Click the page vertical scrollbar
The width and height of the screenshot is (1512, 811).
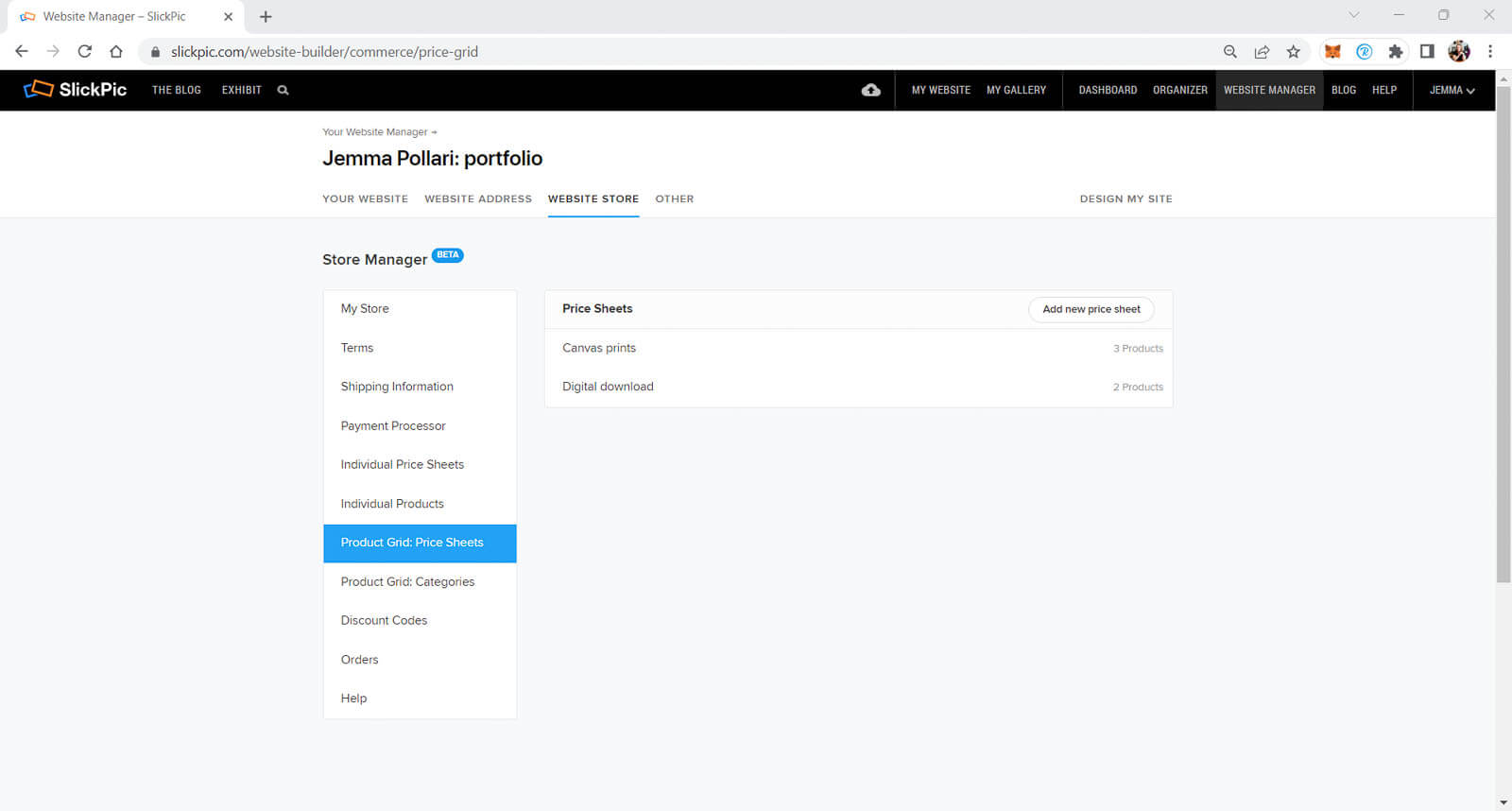coord(1503,378)
